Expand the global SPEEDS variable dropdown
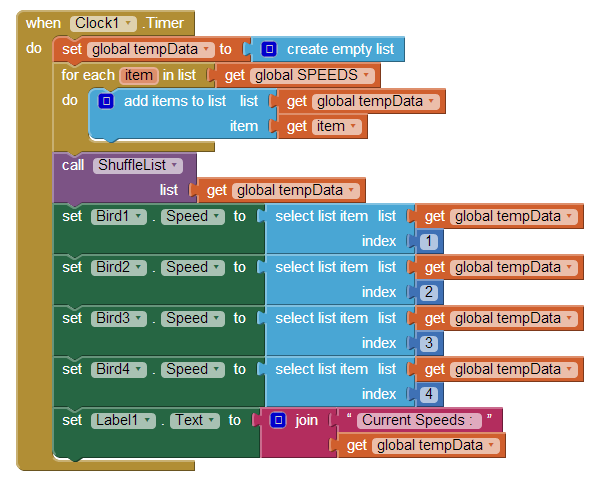This screenshot has height=487, width=602. tap(310, 75)
